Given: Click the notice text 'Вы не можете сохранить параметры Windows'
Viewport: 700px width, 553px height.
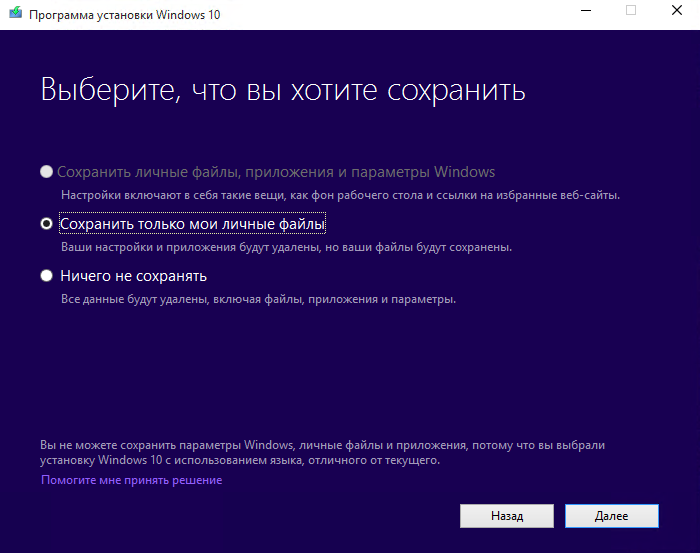Looking at the screenshot, I should [323, 443].
